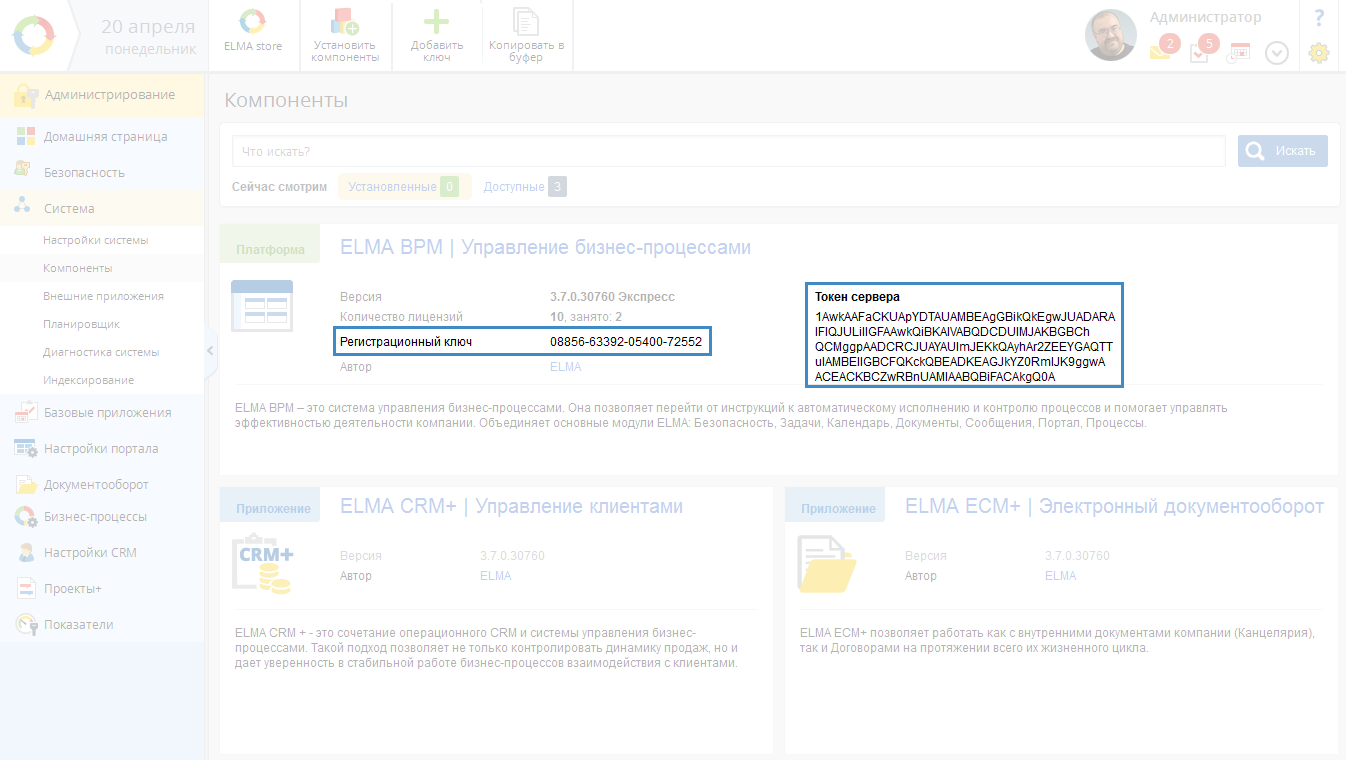Open tasks icon with badge 5

[1200, 51]
